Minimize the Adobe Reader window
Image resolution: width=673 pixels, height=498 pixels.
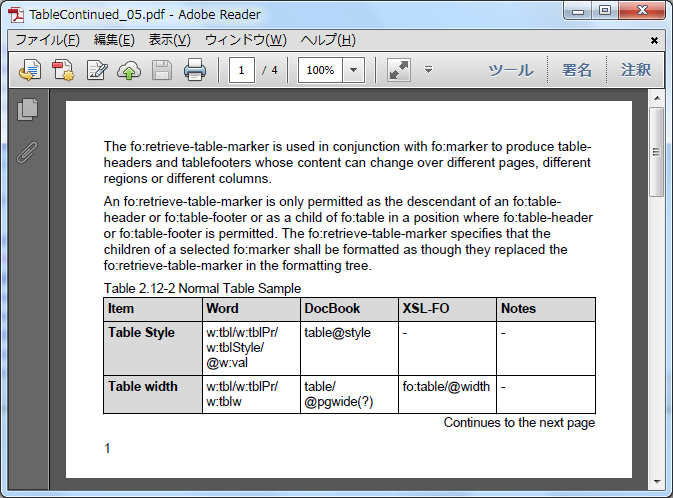578,11
